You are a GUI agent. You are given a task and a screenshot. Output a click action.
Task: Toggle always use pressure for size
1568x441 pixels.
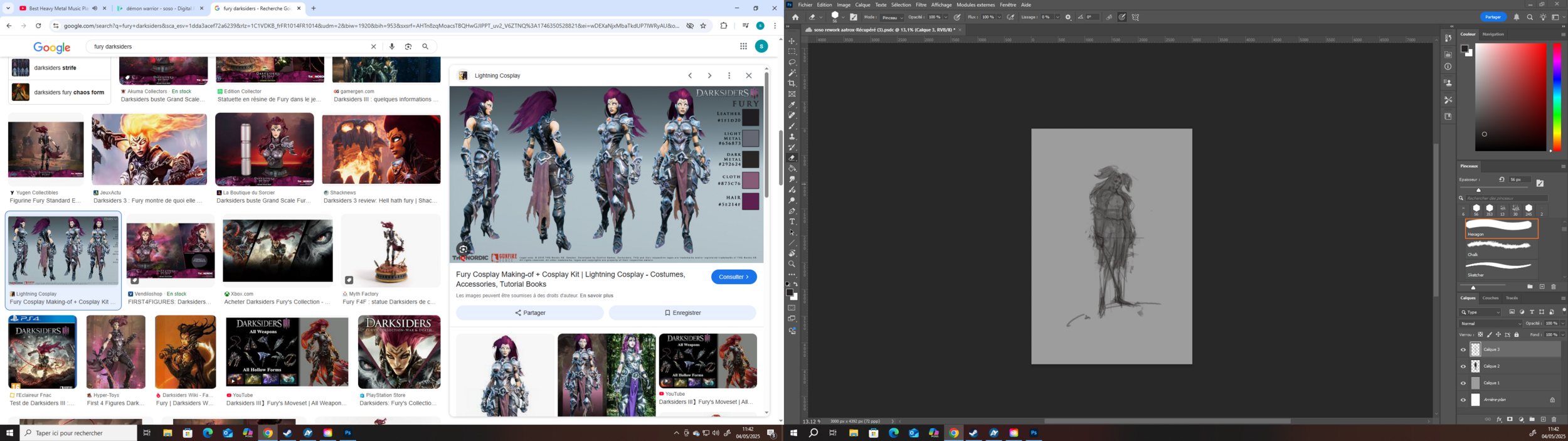coord(1123,17)
